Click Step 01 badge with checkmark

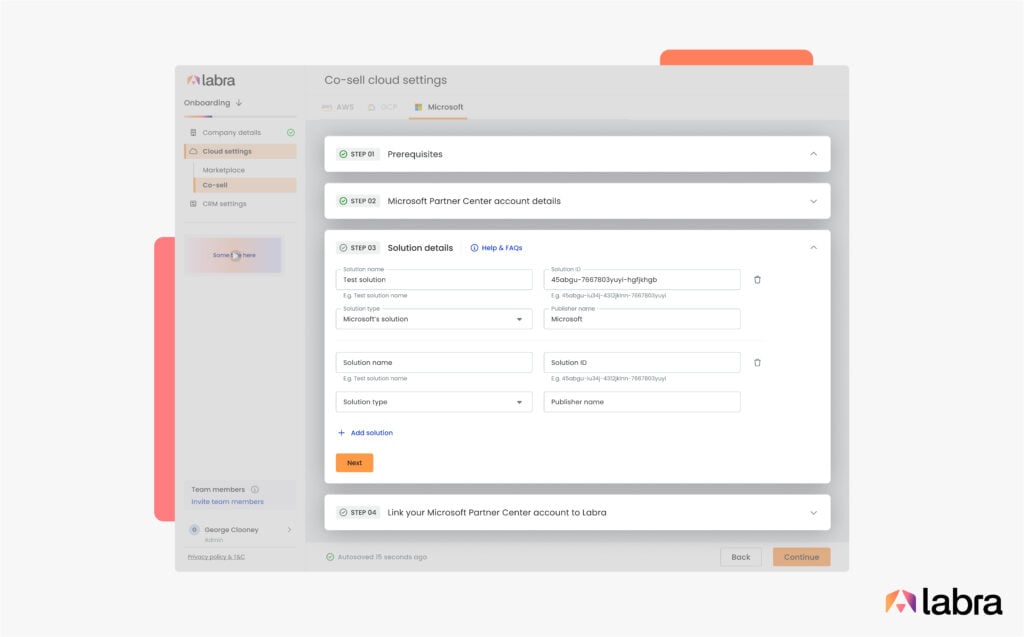click(357, 154)
